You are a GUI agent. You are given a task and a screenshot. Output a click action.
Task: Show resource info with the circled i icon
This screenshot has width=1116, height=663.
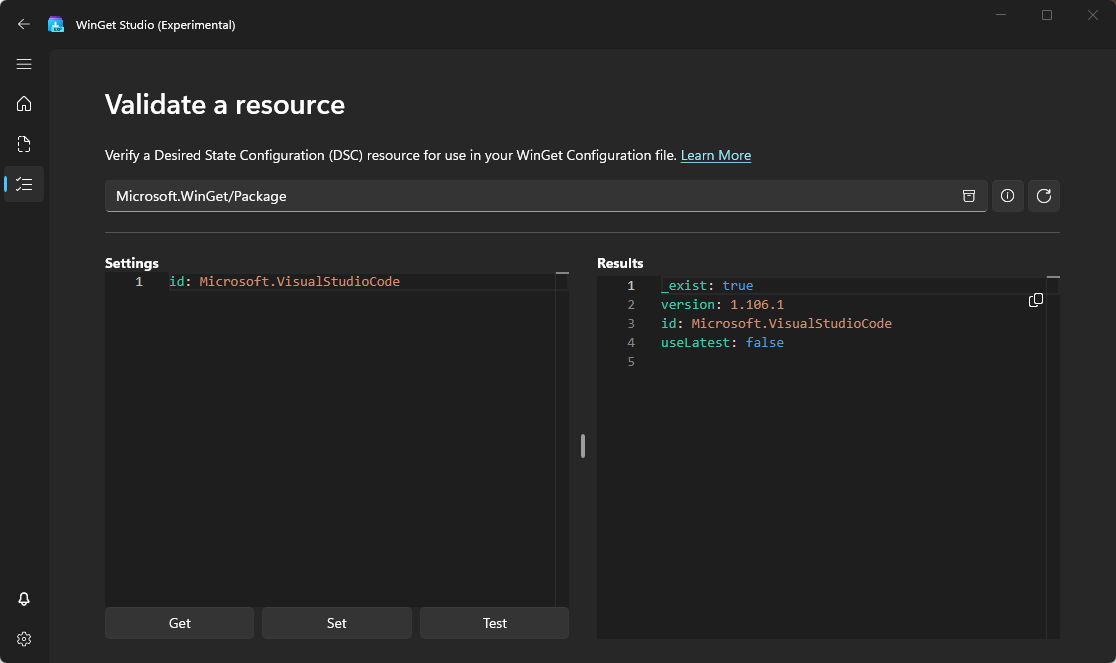point(1007,196)
